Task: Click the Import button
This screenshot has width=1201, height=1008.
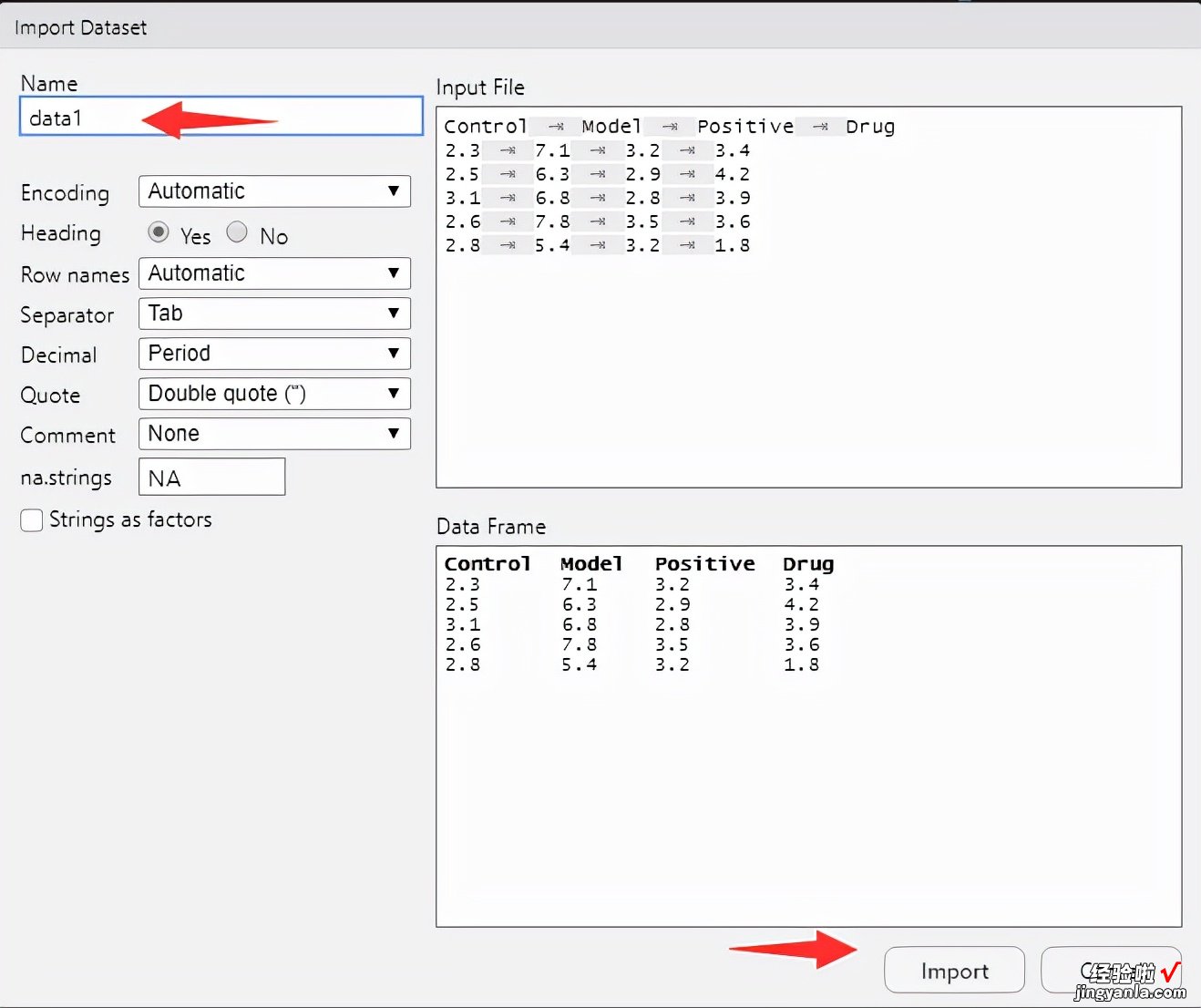Action: click(954, 971)
